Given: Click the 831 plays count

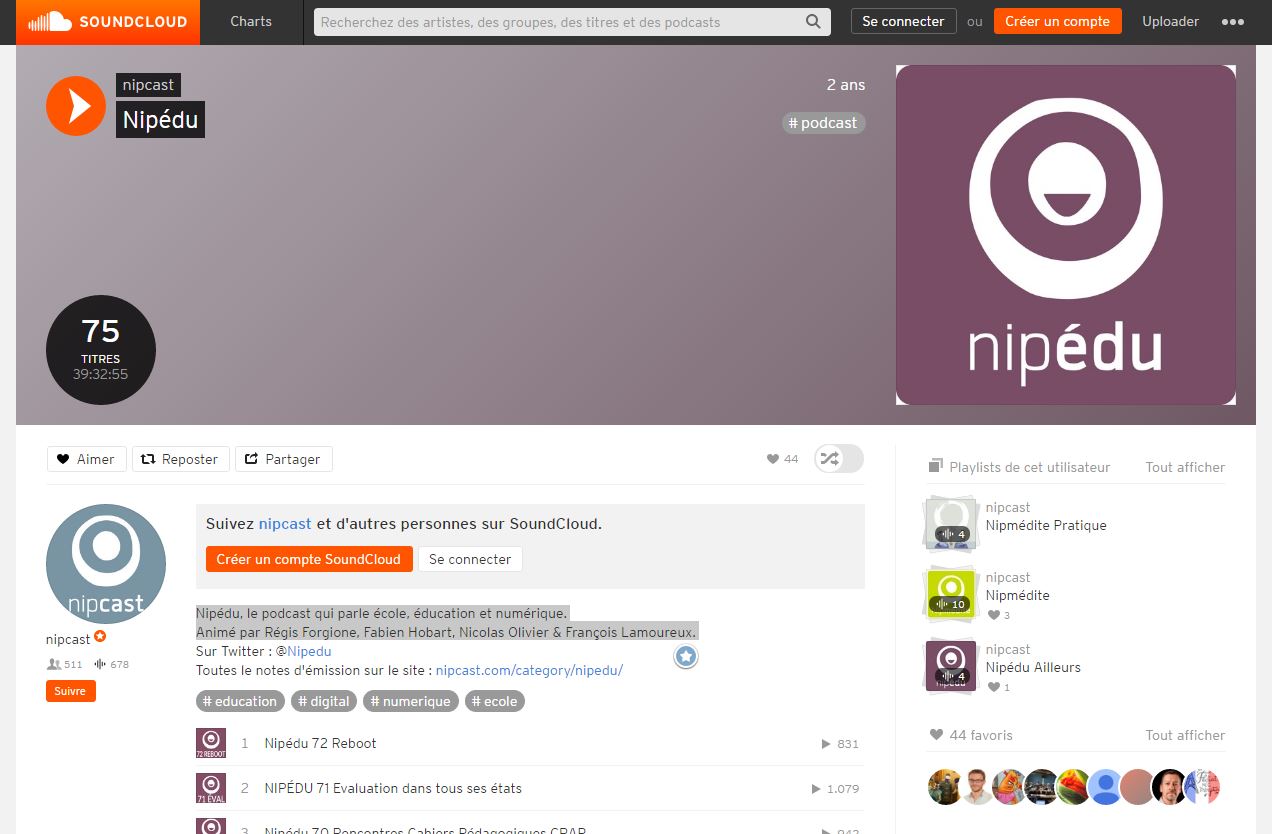Looking at the screenshot, I should click(840, 744).
